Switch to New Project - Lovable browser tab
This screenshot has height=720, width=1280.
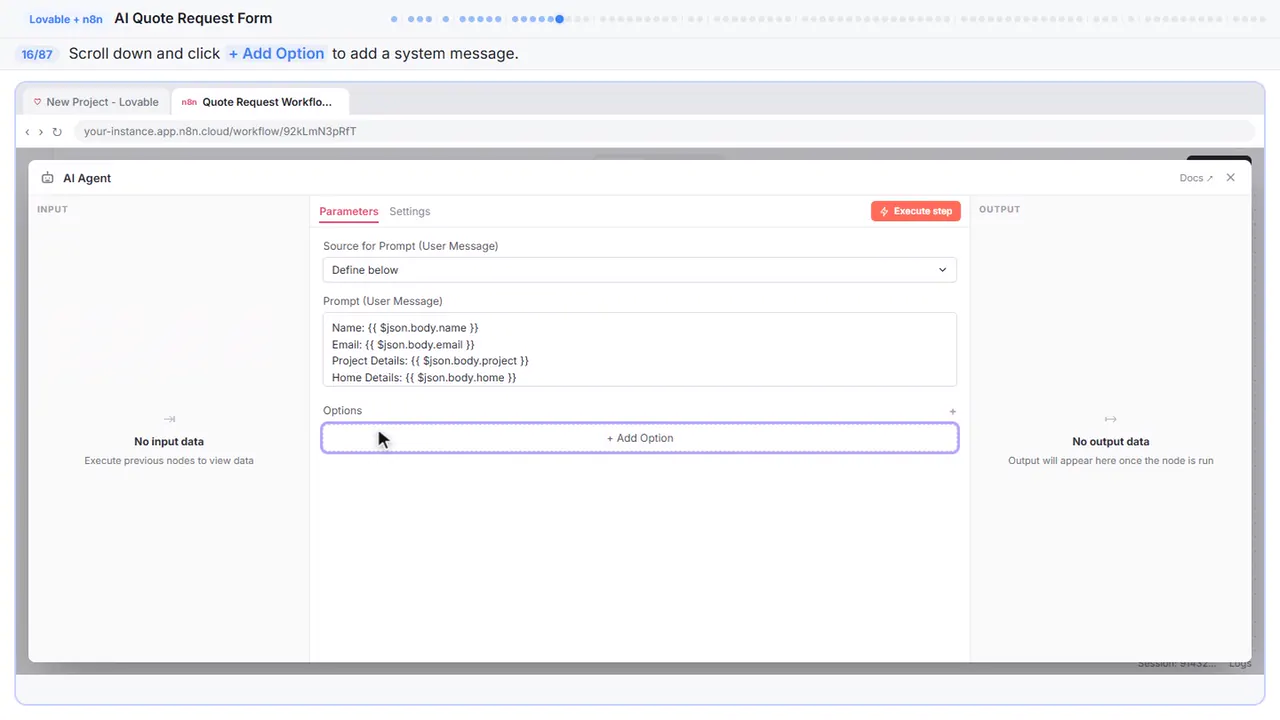(x=97, y=102)
